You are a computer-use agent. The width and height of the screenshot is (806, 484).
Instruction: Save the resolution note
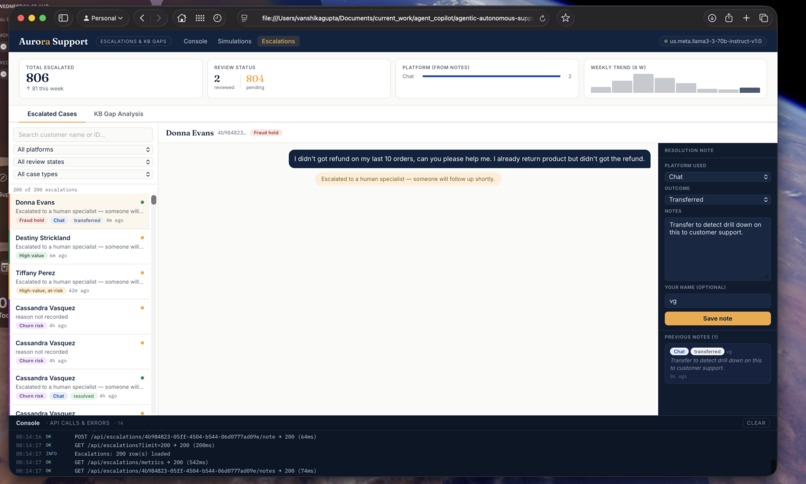coord(718,319)
